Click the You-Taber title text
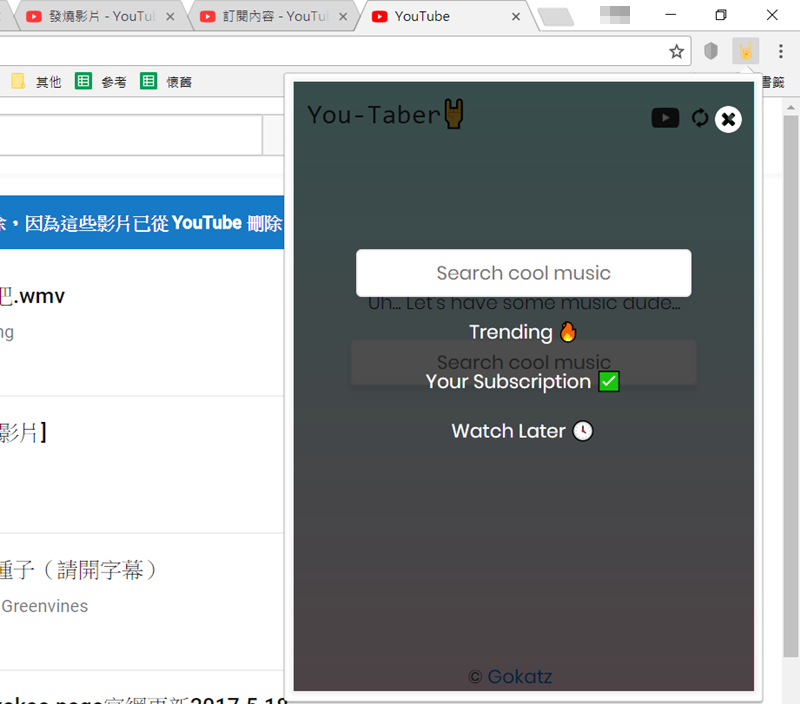This screenshot has width=800, height=704. 373,115
